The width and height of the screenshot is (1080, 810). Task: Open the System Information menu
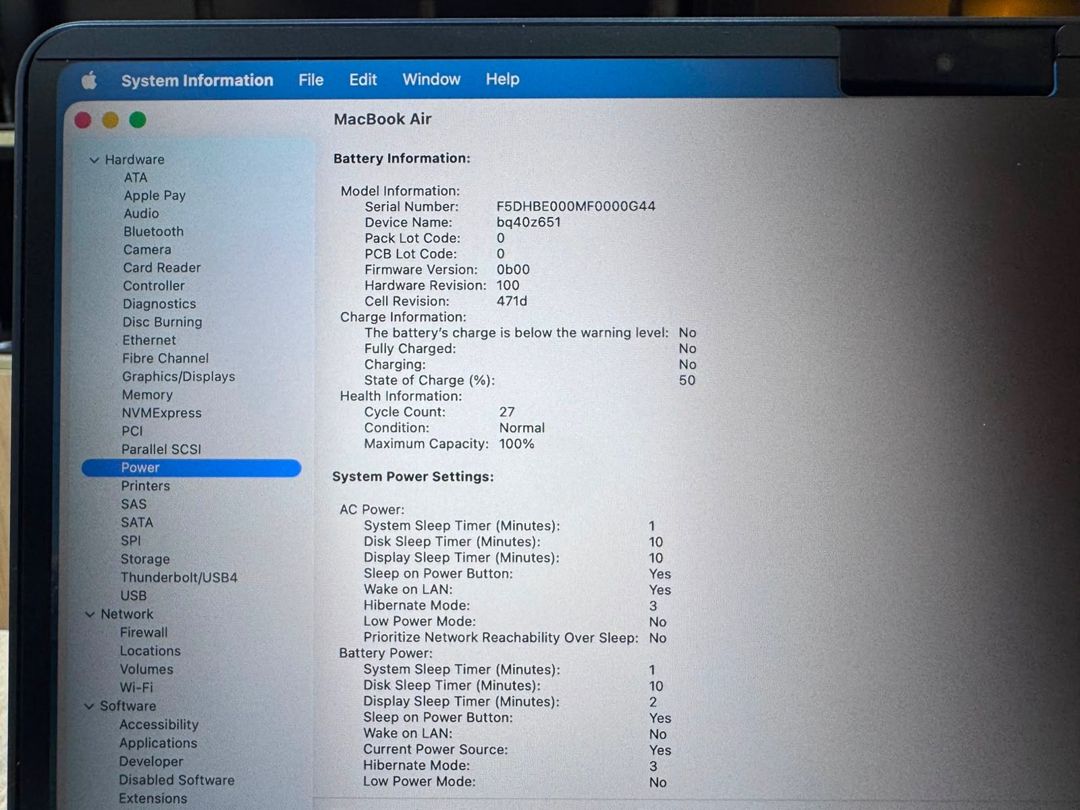pyautogui.click(x=197, y=81)
